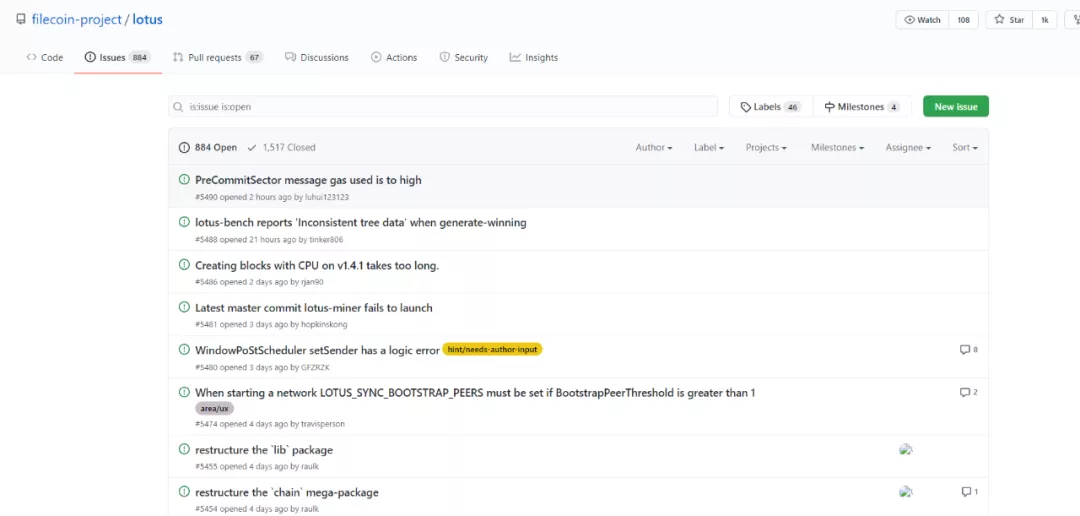
Task: Show the 884 Open issues
Action: point(208,147)
